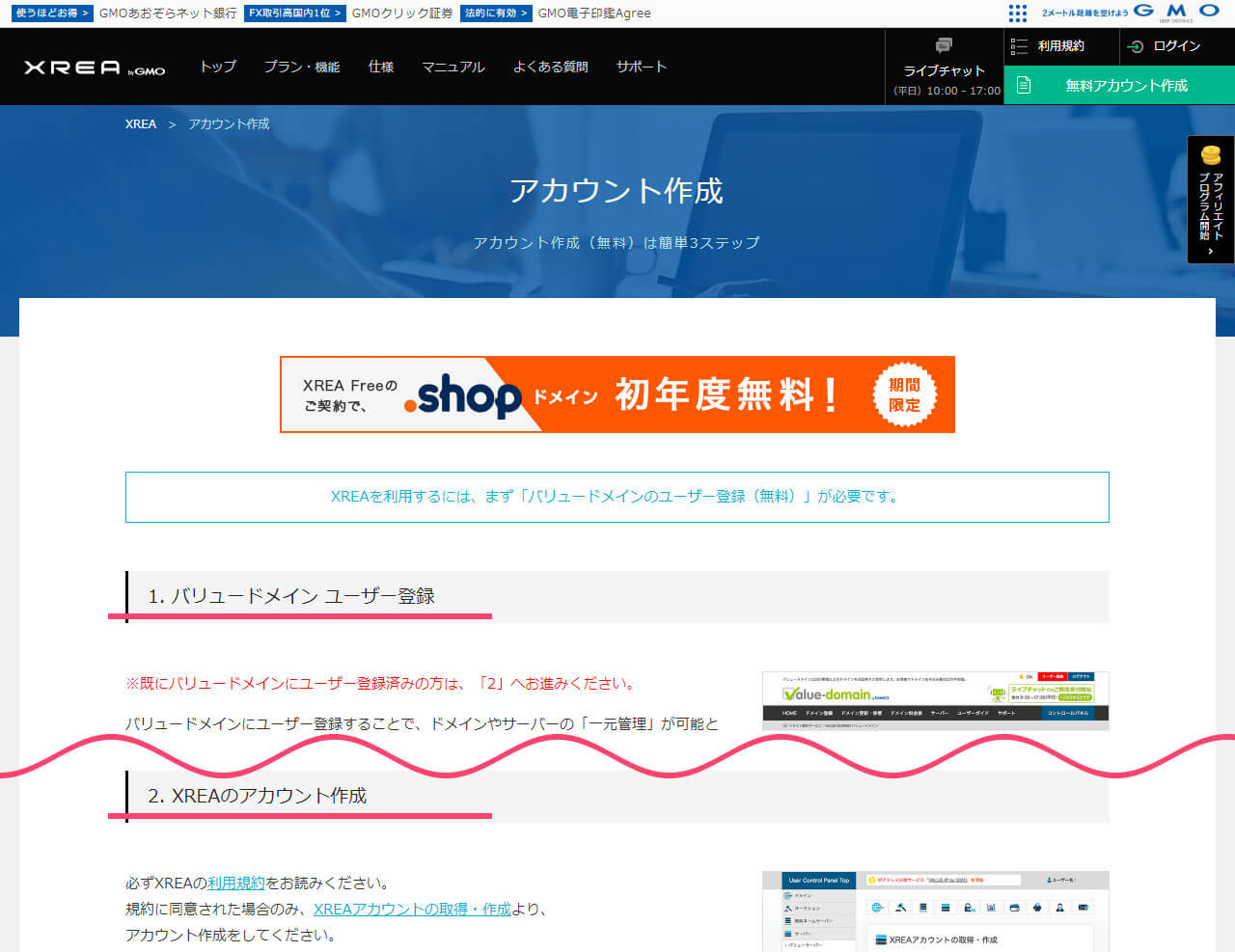This screenshot has width=1235, height=952.
Task: Click the XREA by GMO logo
Action: (95, 68)
